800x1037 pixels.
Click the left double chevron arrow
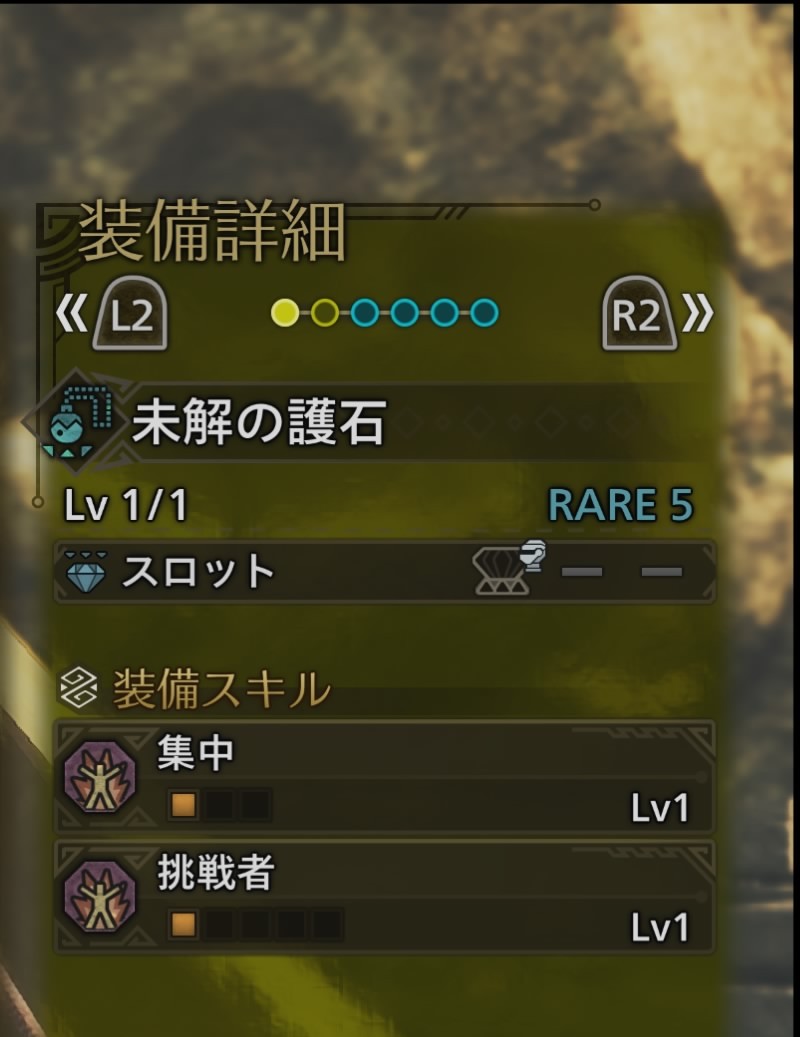71,313
